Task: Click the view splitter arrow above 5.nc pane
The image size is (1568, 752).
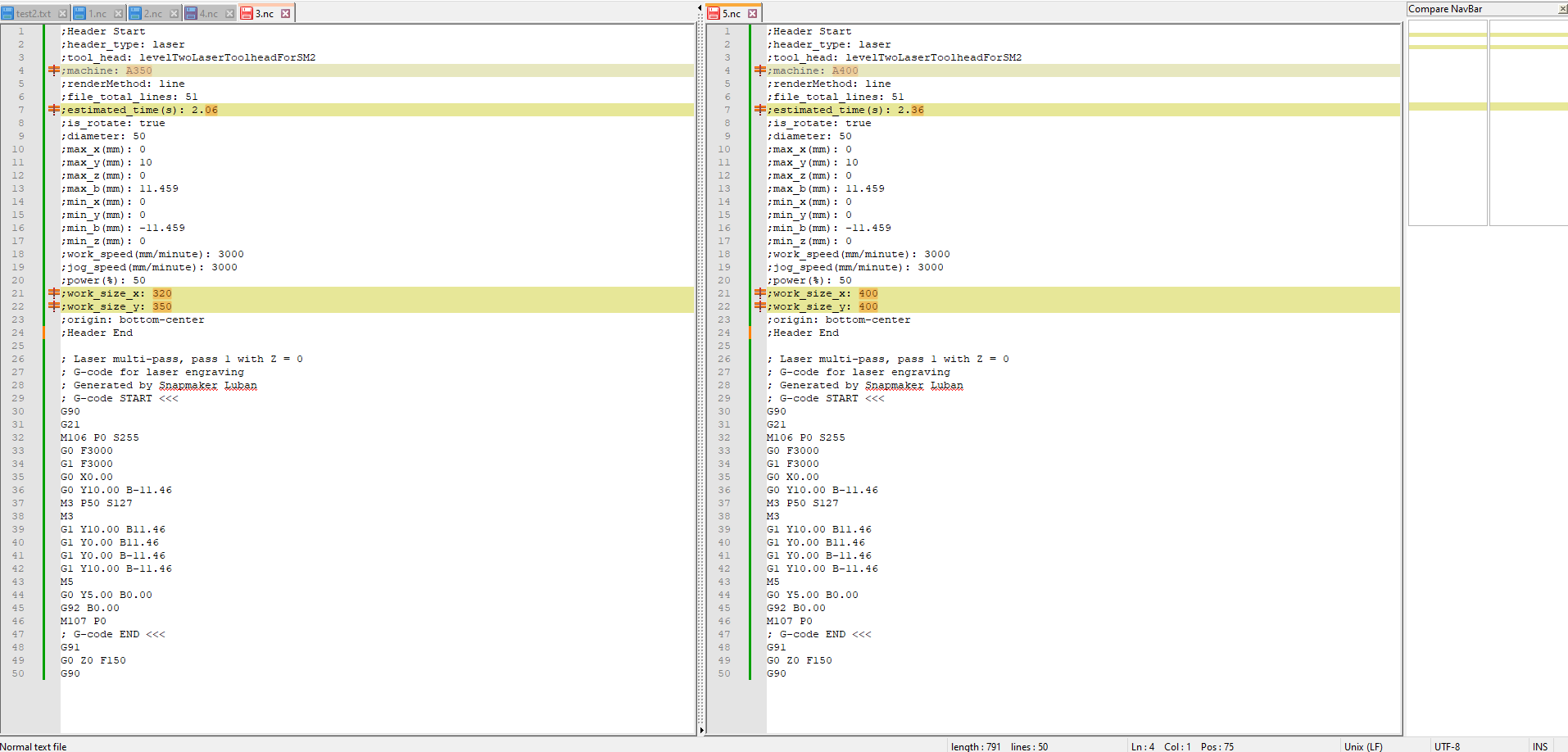Action: (700, 8)
